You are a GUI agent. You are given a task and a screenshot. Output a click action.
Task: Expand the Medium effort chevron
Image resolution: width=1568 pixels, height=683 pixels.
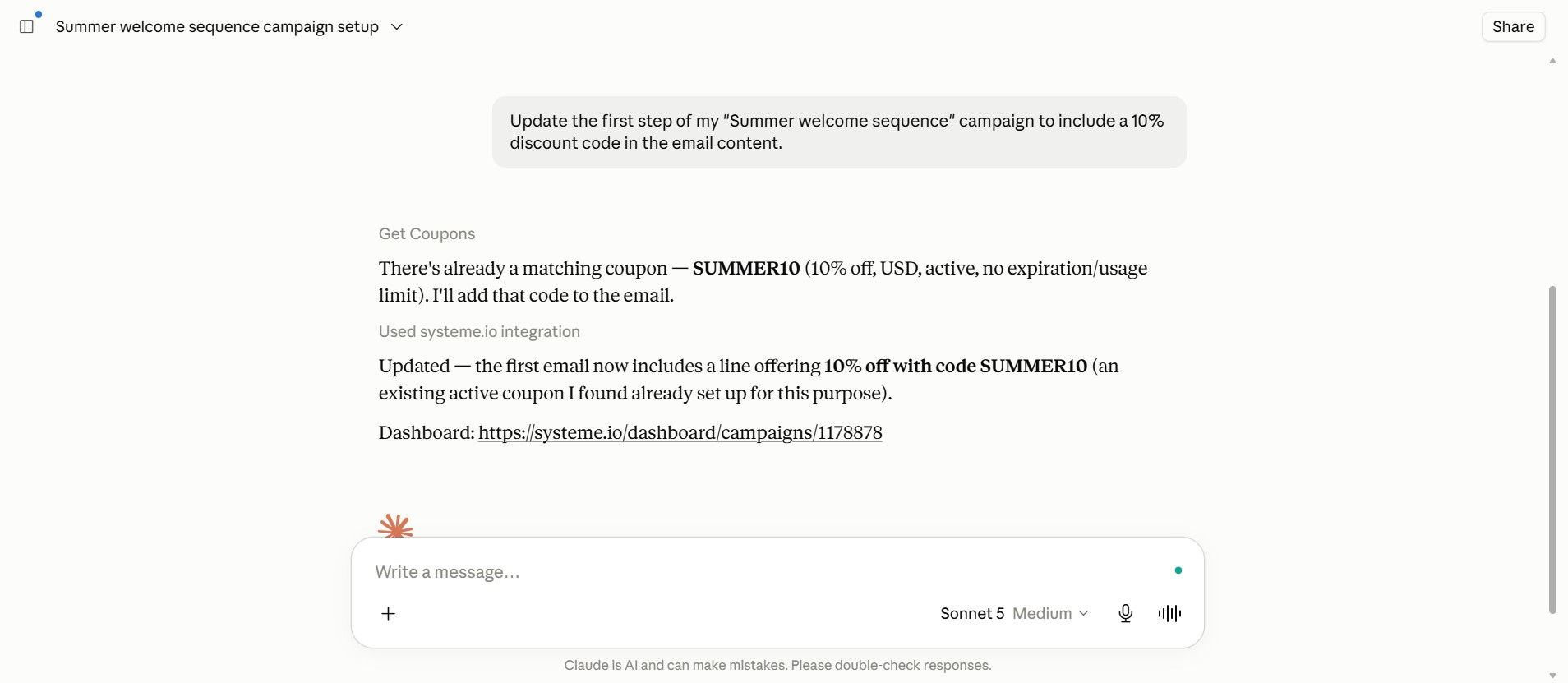tap(1083, 614)
